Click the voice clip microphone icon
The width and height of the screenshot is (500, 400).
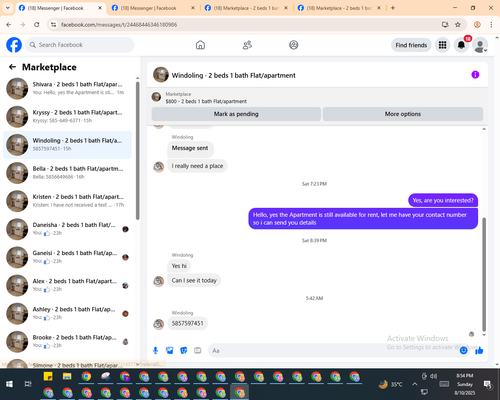155,350
